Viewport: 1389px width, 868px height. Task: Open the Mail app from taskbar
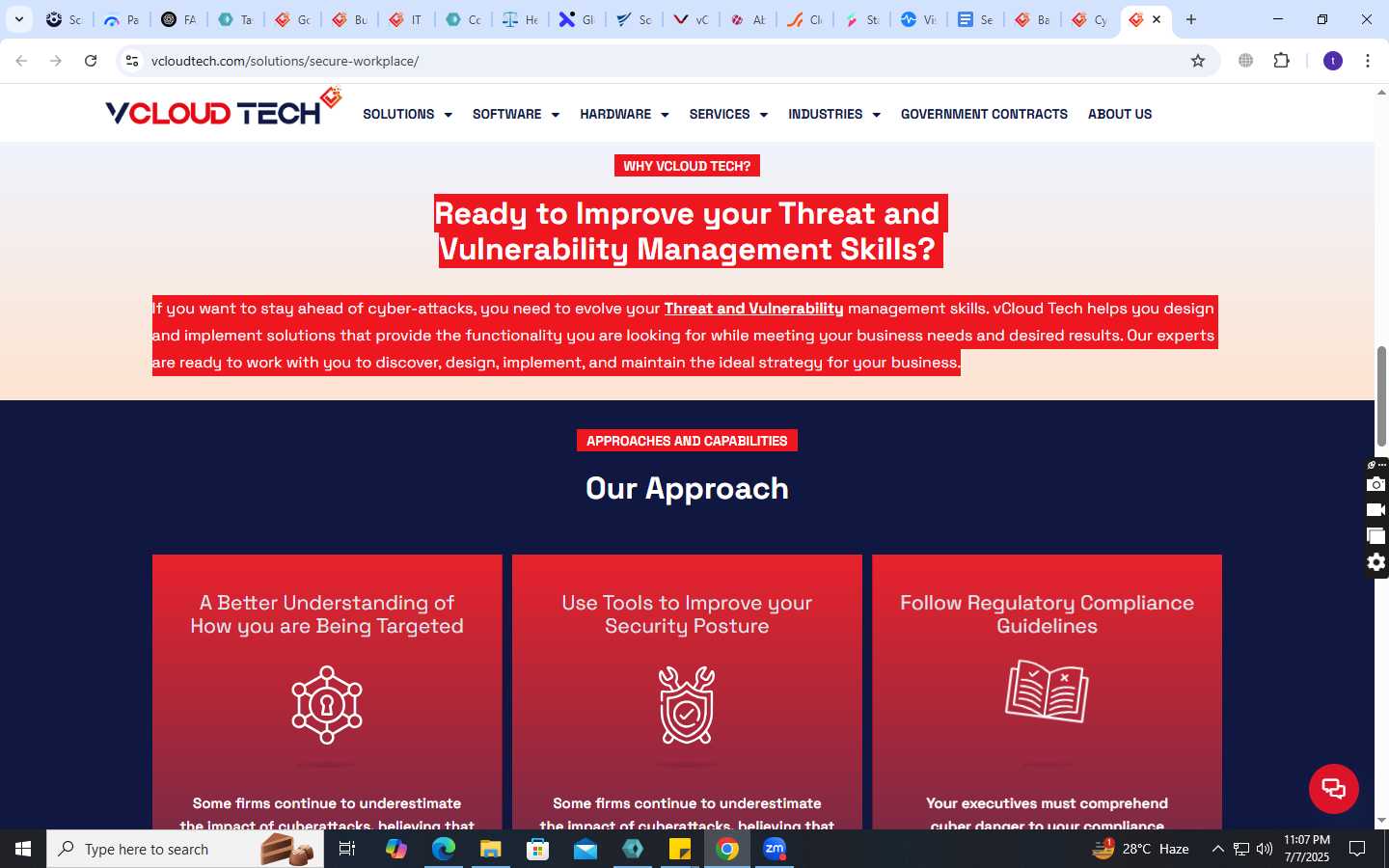(586, 849)
